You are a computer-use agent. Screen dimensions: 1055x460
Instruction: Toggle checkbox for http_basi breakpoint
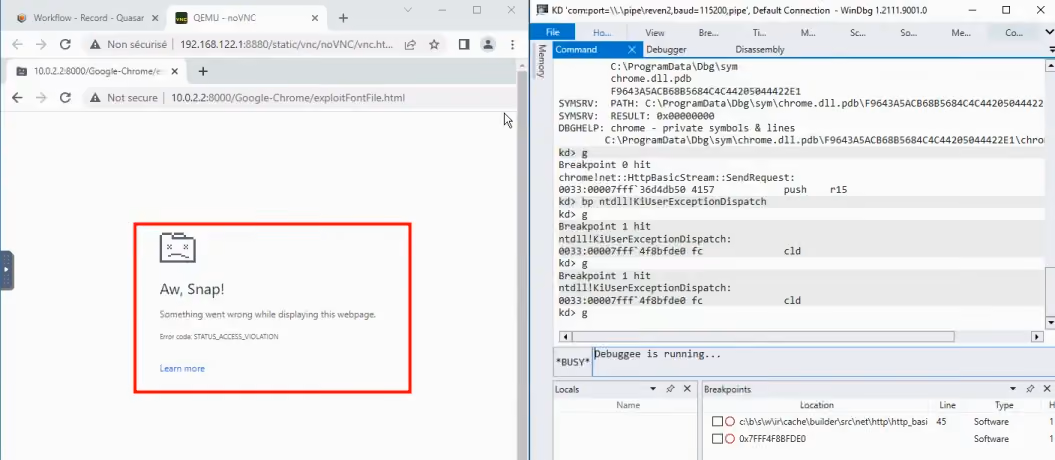tap(717, 422)
